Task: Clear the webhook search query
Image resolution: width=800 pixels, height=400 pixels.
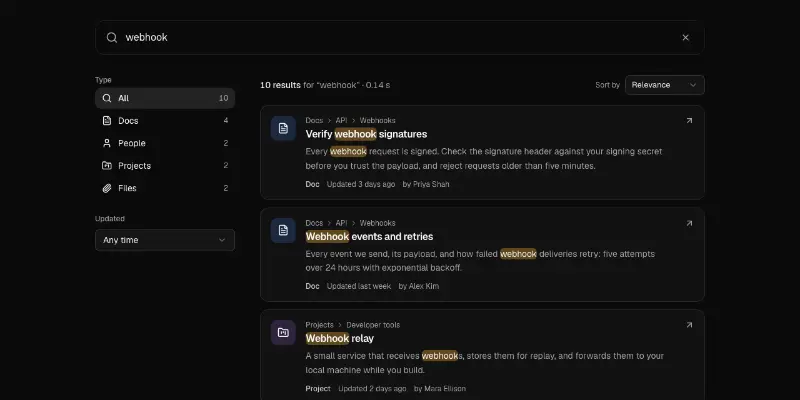Action: point(685,37)
